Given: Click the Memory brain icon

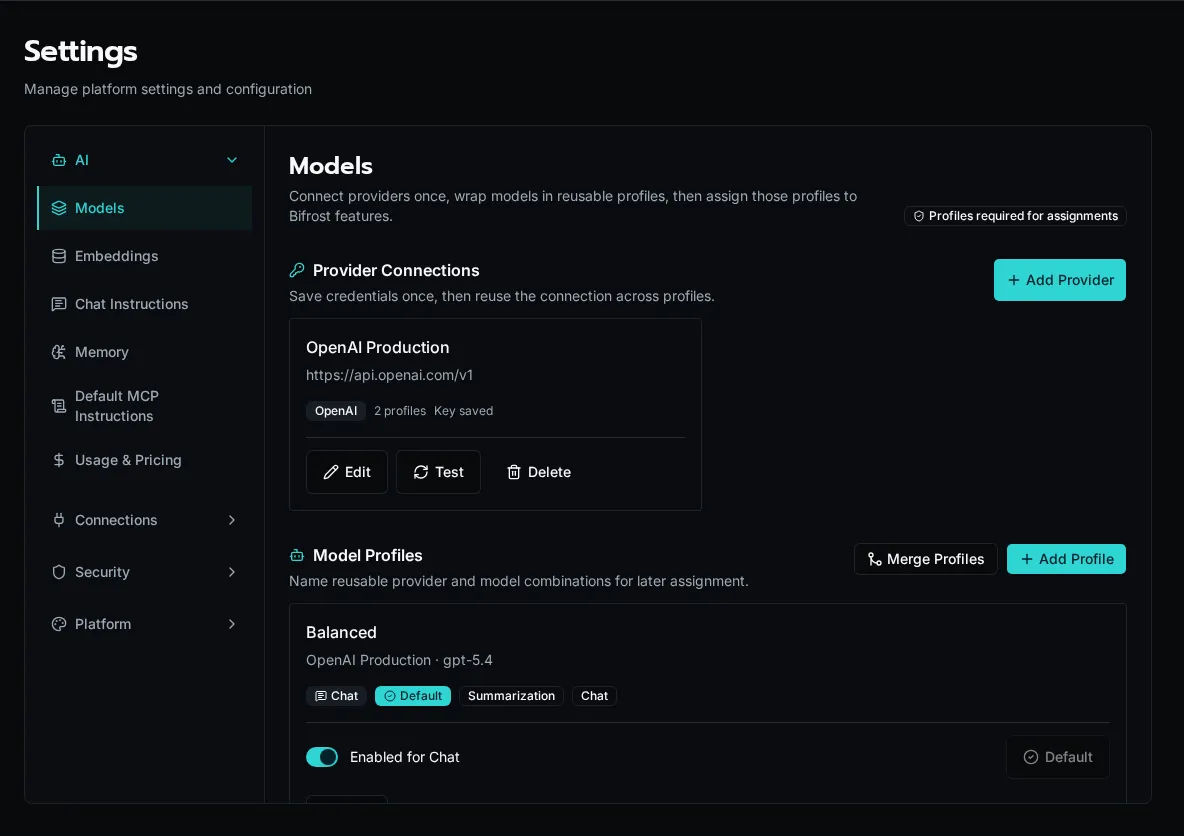Looking at the screenshot, I should pos(58,352).
